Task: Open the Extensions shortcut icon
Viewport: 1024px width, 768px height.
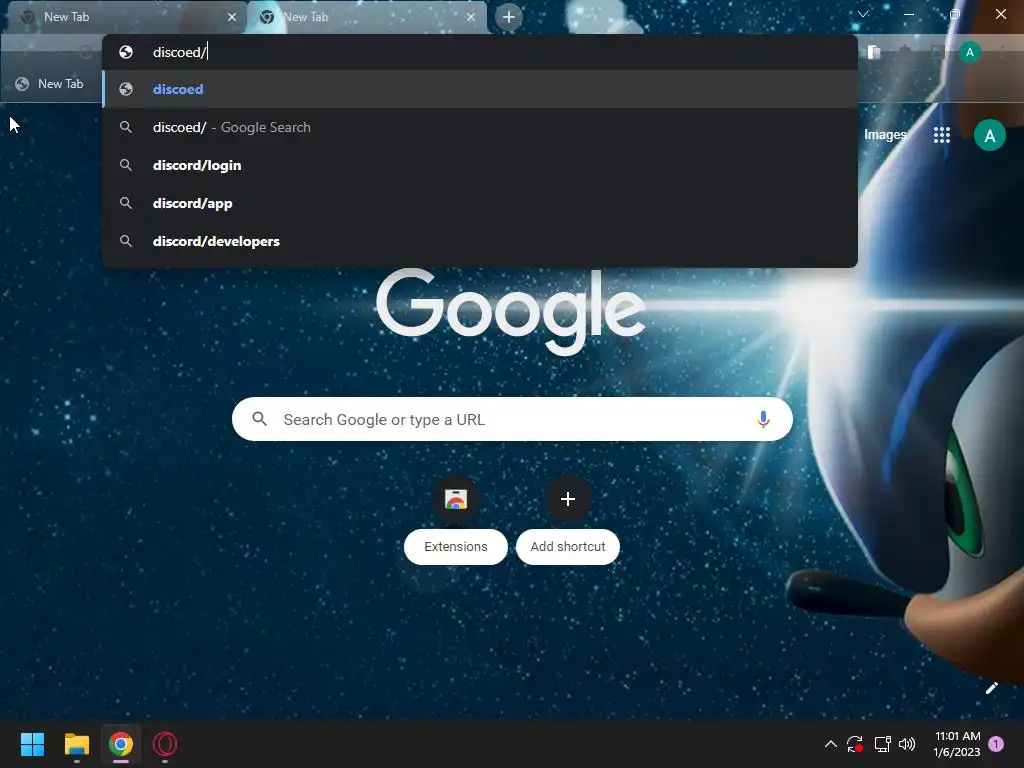Action: coord(456,499)
